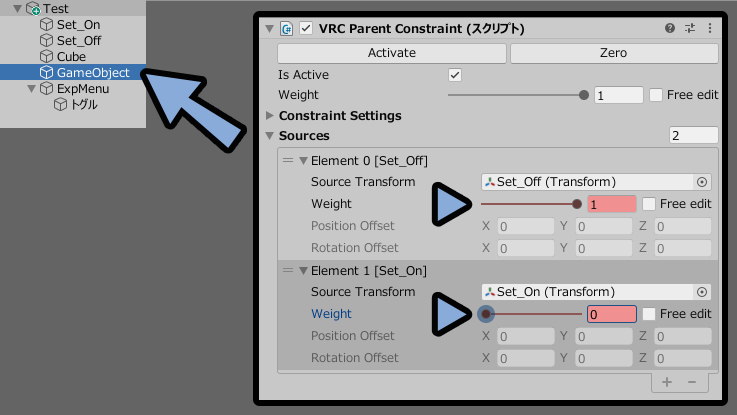
Task: Select Set_On object in the hierarchy
Action: (78, 24)
